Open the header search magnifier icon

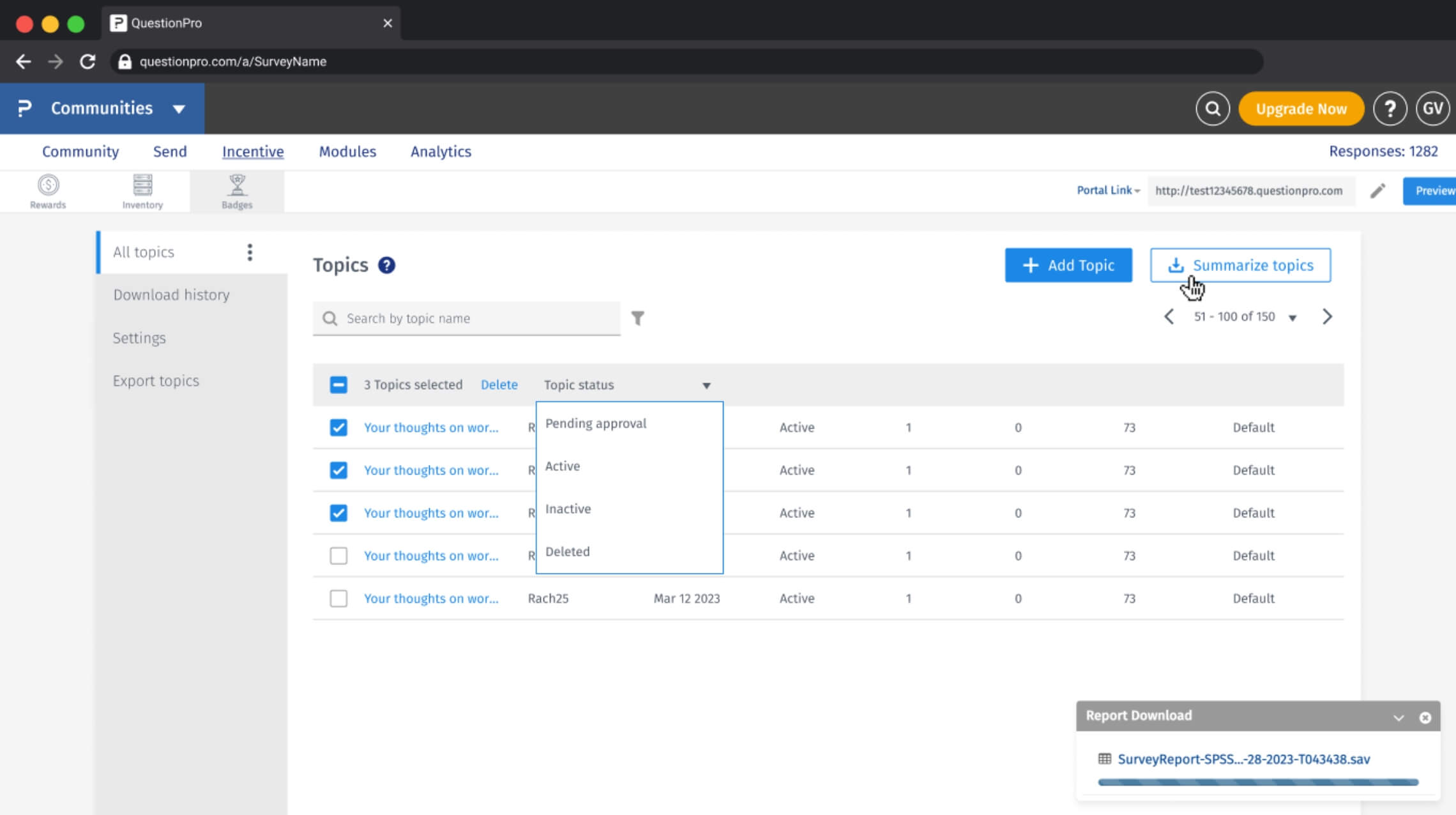pos(1212,109)
